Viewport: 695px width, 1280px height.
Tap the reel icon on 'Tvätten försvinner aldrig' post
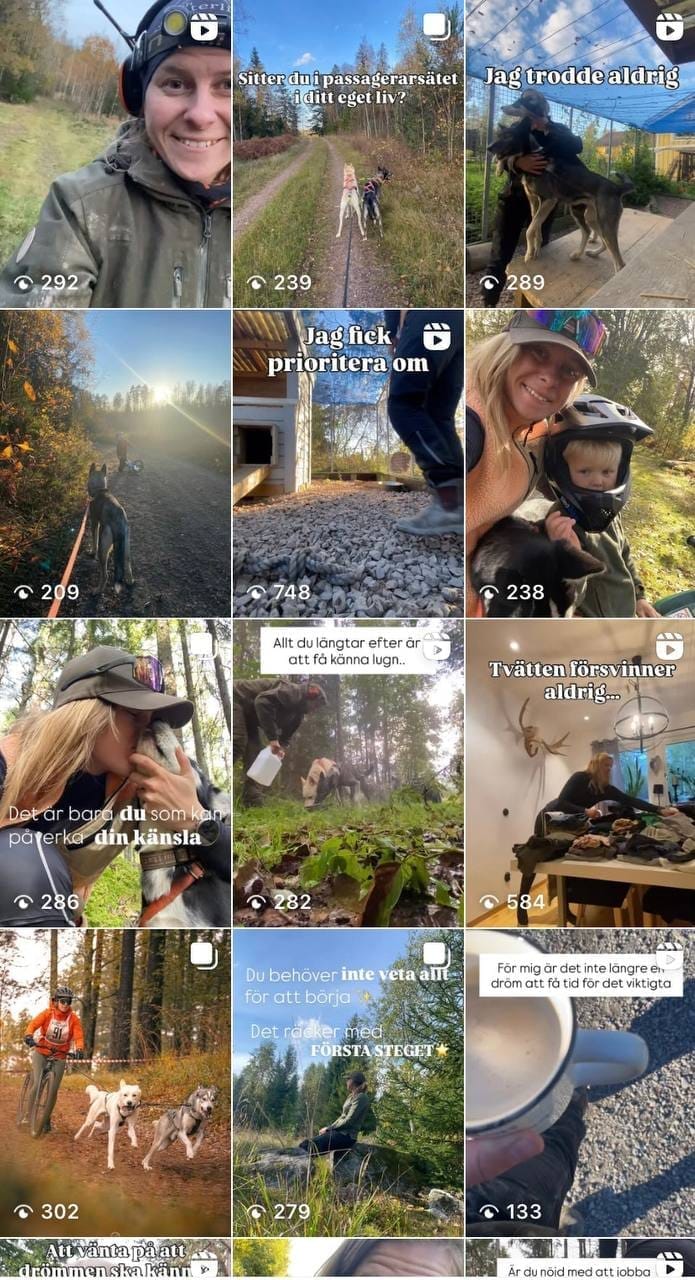pyautogui.click(x=669, y=646)
